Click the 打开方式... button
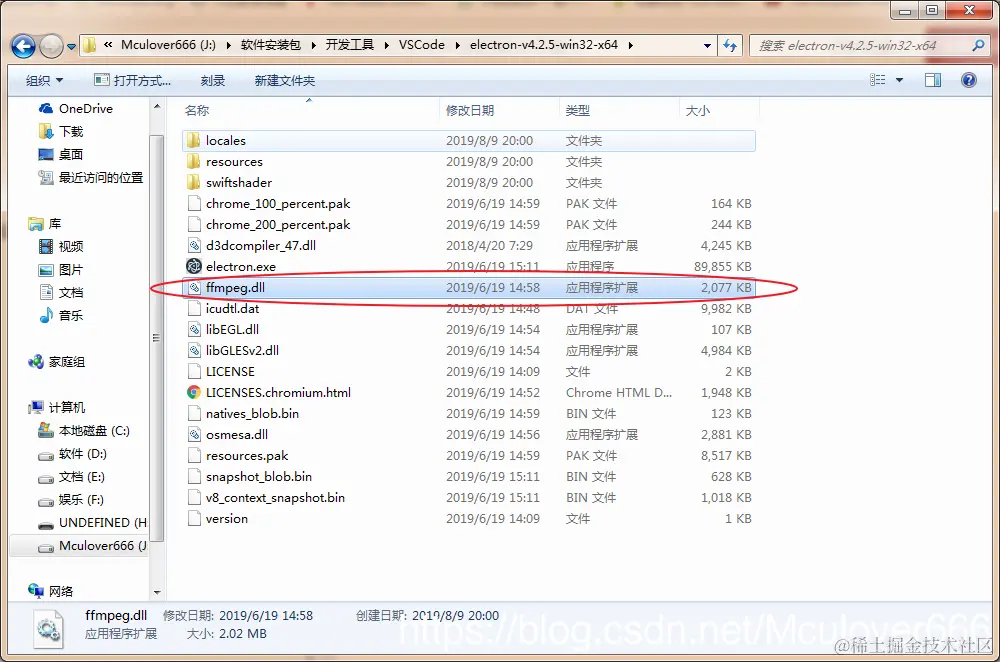This screenshot has width=1000, height=662. [133, 80]
